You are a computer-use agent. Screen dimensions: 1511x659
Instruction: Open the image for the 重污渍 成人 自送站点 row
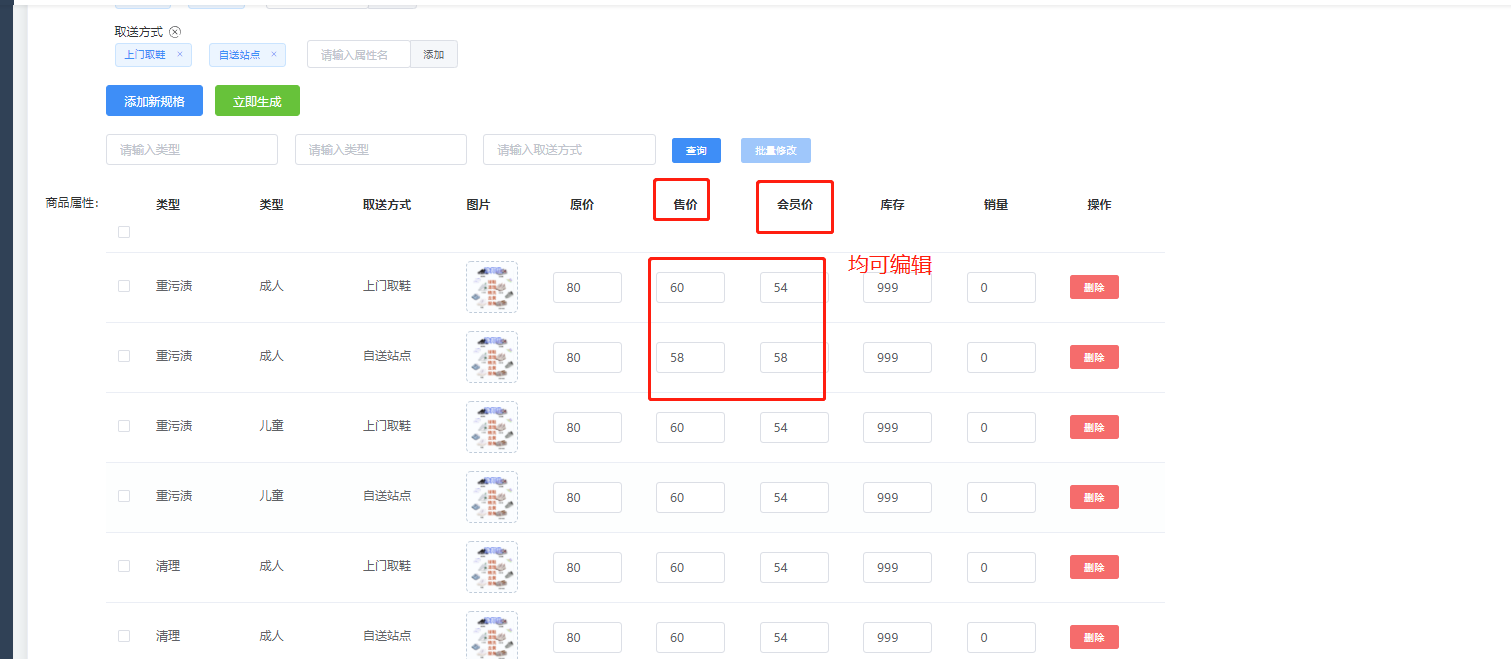coord(492,357)
